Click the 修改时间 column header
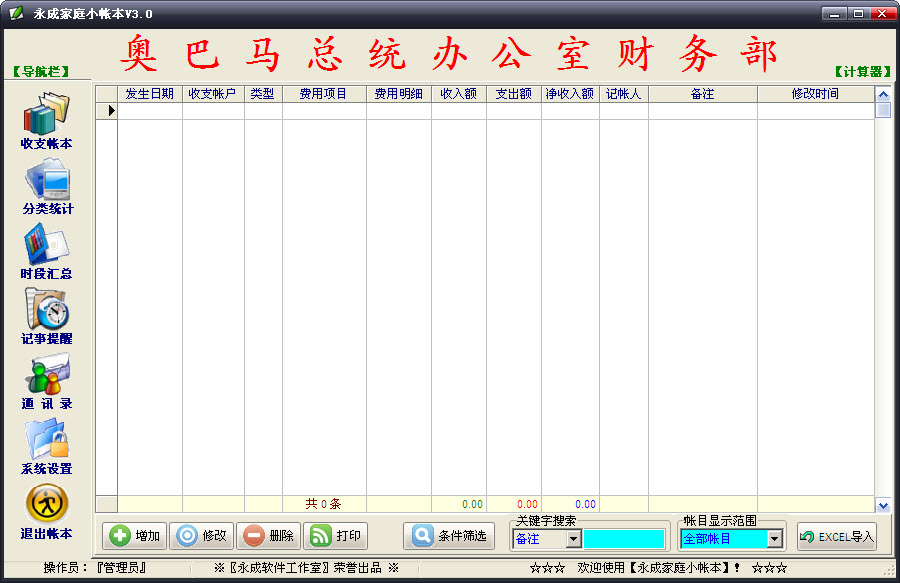900x583 pixels. pos(816,94)
